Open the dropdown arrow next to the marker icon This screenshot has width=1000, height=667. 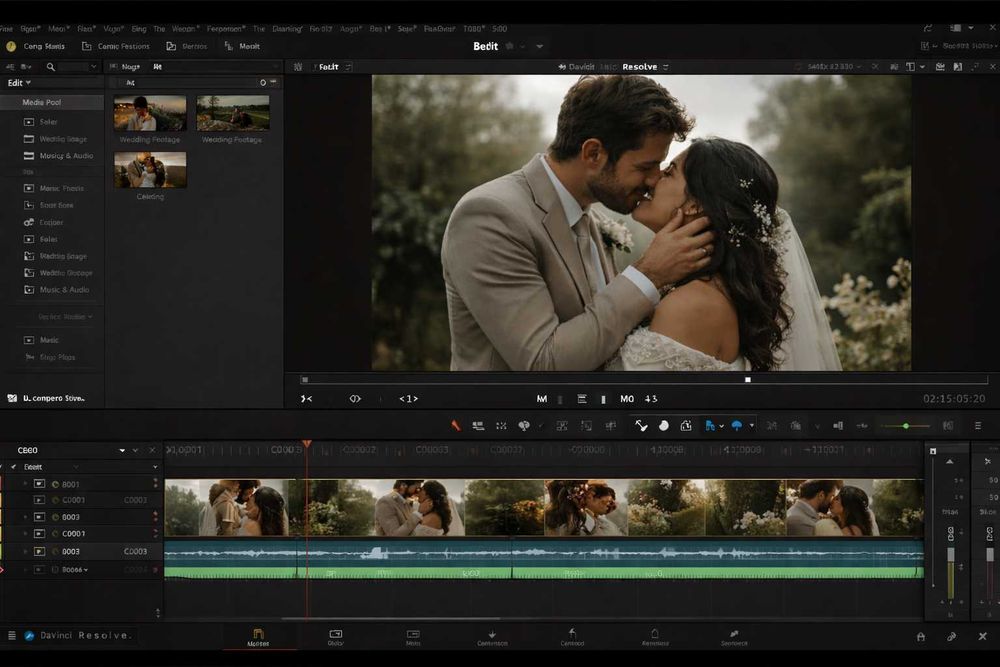(752, 425)
